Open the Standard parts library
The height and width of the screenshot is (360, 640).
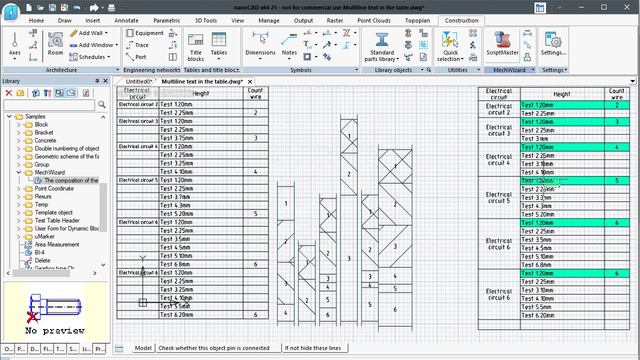pos(382,47)
